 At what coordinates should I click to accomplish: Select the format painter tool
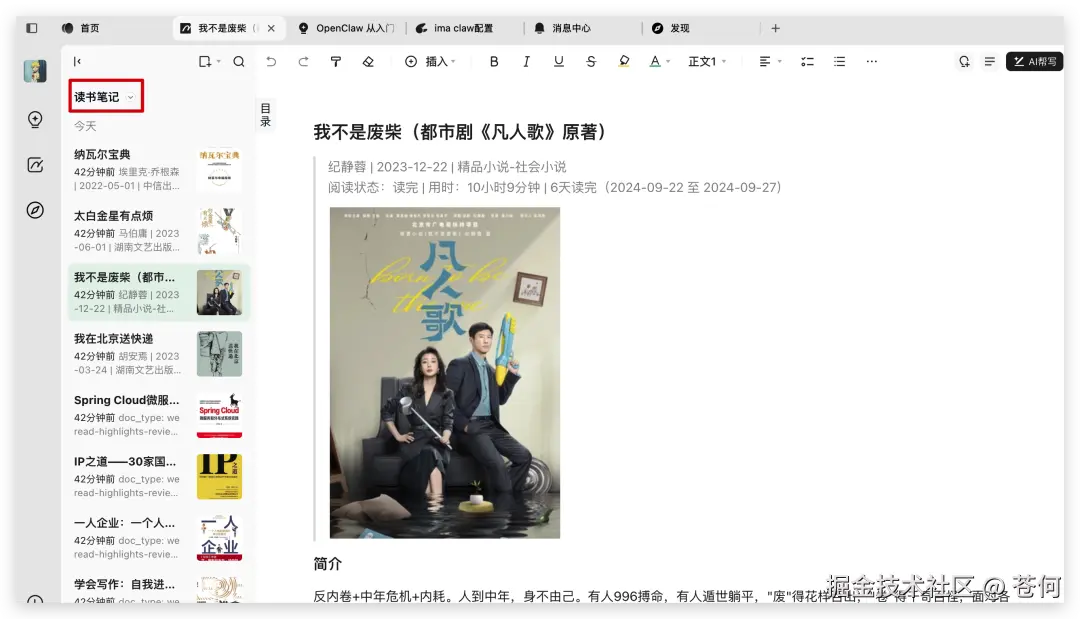tap(335, 61)
